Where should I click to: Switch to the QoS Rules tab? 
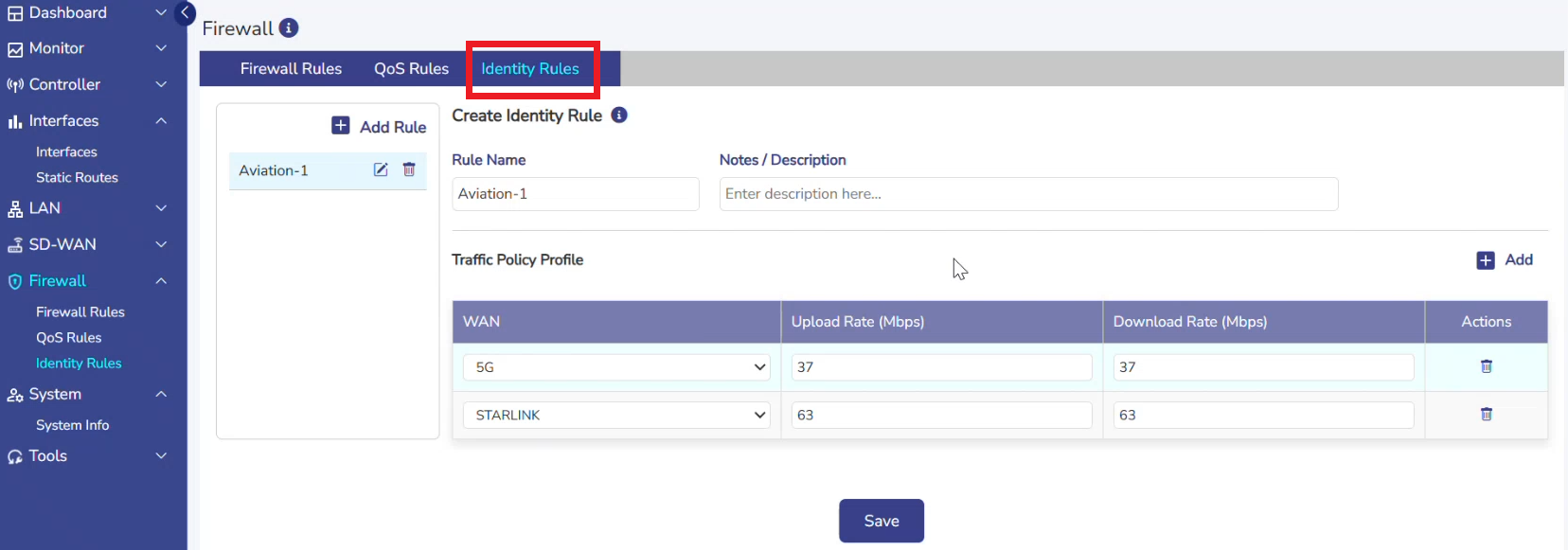[x=411, y=69]
